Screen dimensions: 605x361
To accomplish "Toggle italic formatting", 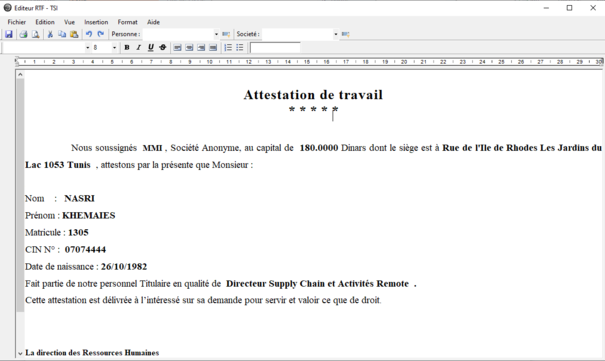I will [x=139, y=47].
